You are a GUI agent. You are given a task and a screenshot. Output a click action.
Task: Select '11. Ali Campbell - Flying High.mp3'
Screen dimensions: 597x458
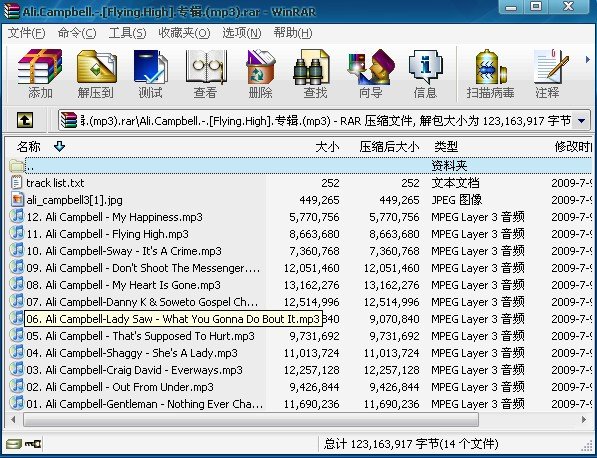tap(107, 234)
